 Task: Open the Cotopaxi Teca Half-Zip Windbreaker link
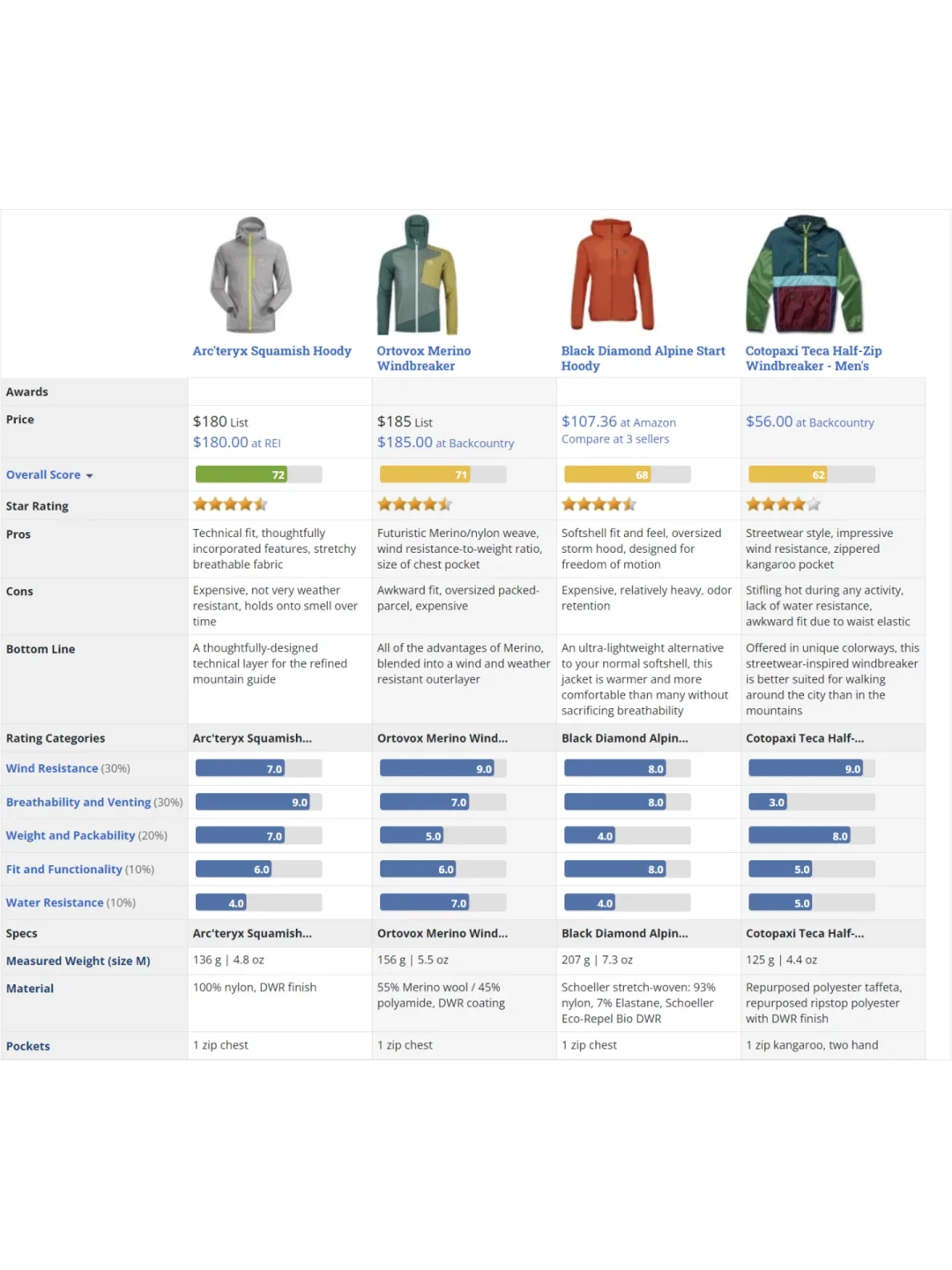(x=813, y=358)
